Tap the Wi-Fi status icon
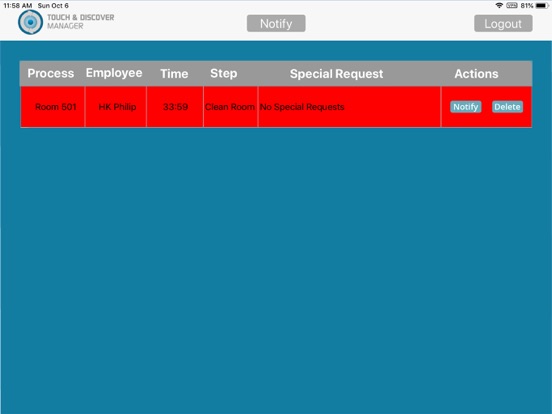Image resolution: width=552 pixels, height=414 pixels. coord(499,5)
